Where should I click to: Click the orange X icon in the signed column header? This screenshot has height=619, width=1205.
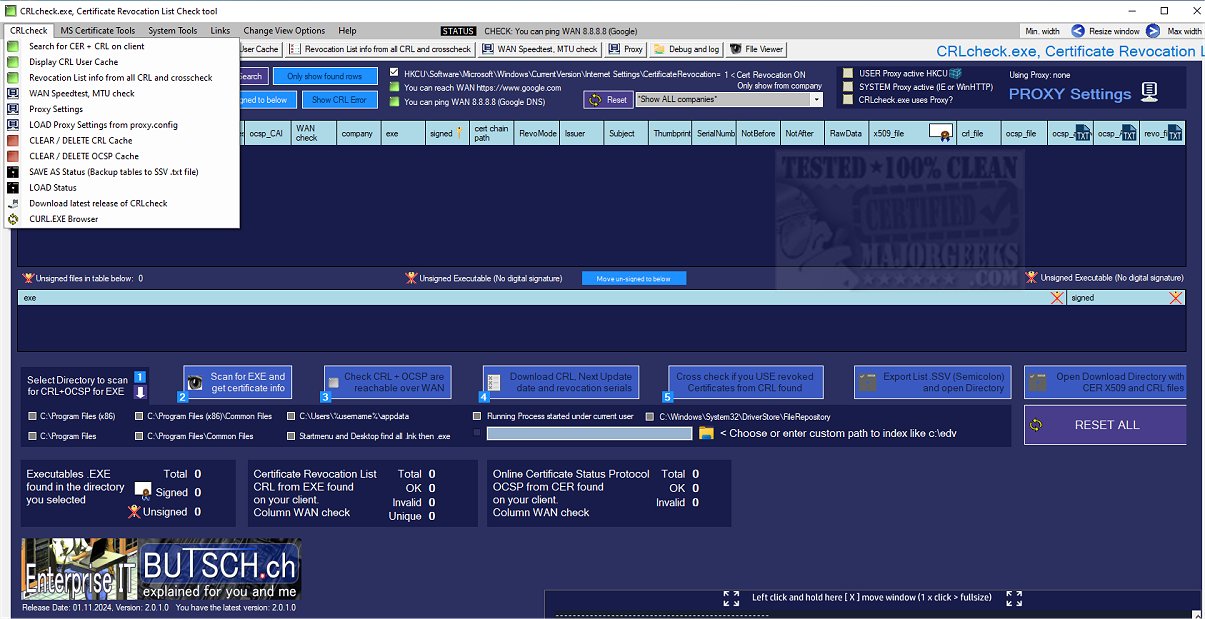coord(1176,298)
